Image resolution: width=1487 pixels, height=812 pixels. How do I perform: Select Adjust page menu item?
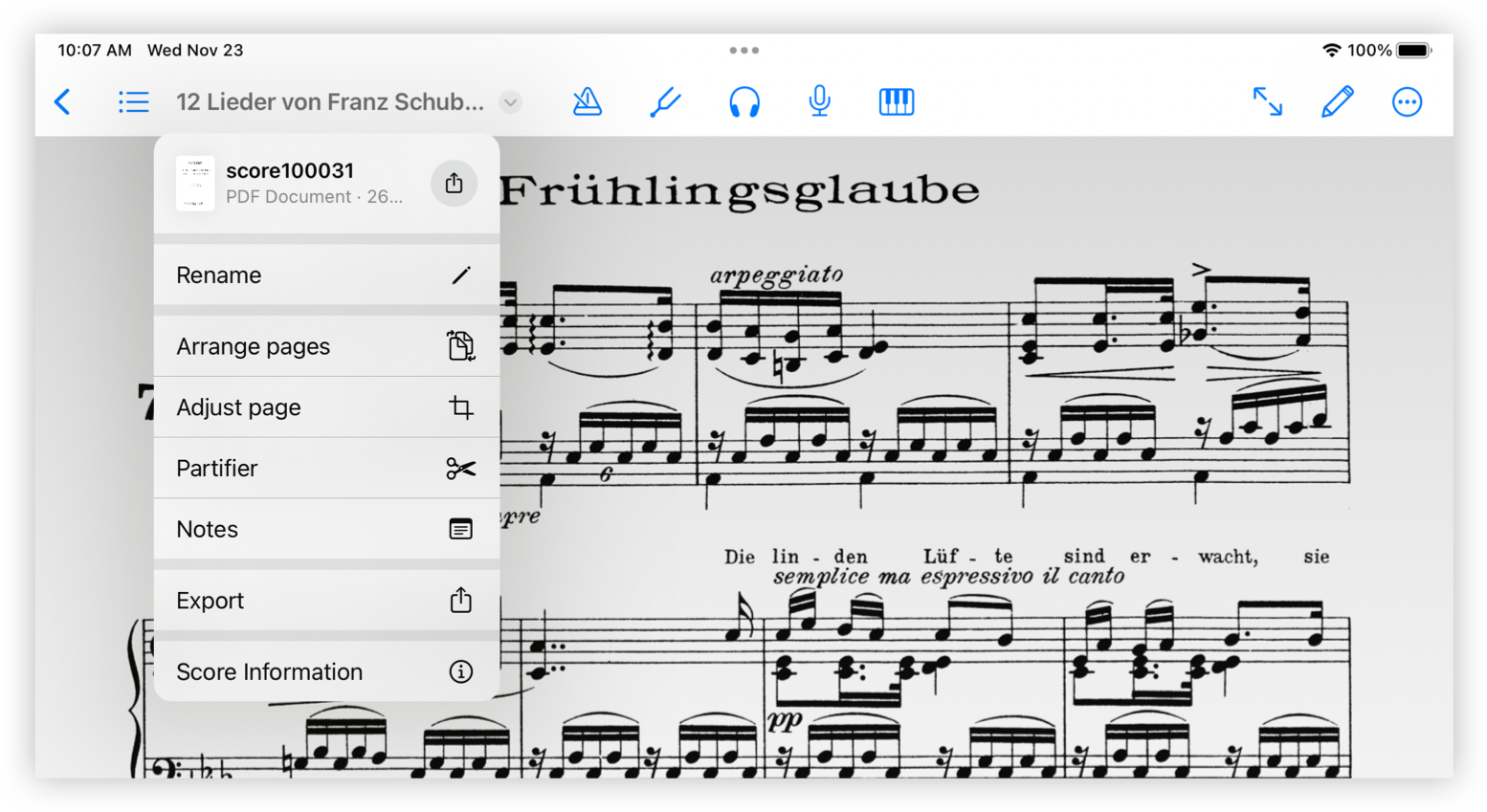326,407
